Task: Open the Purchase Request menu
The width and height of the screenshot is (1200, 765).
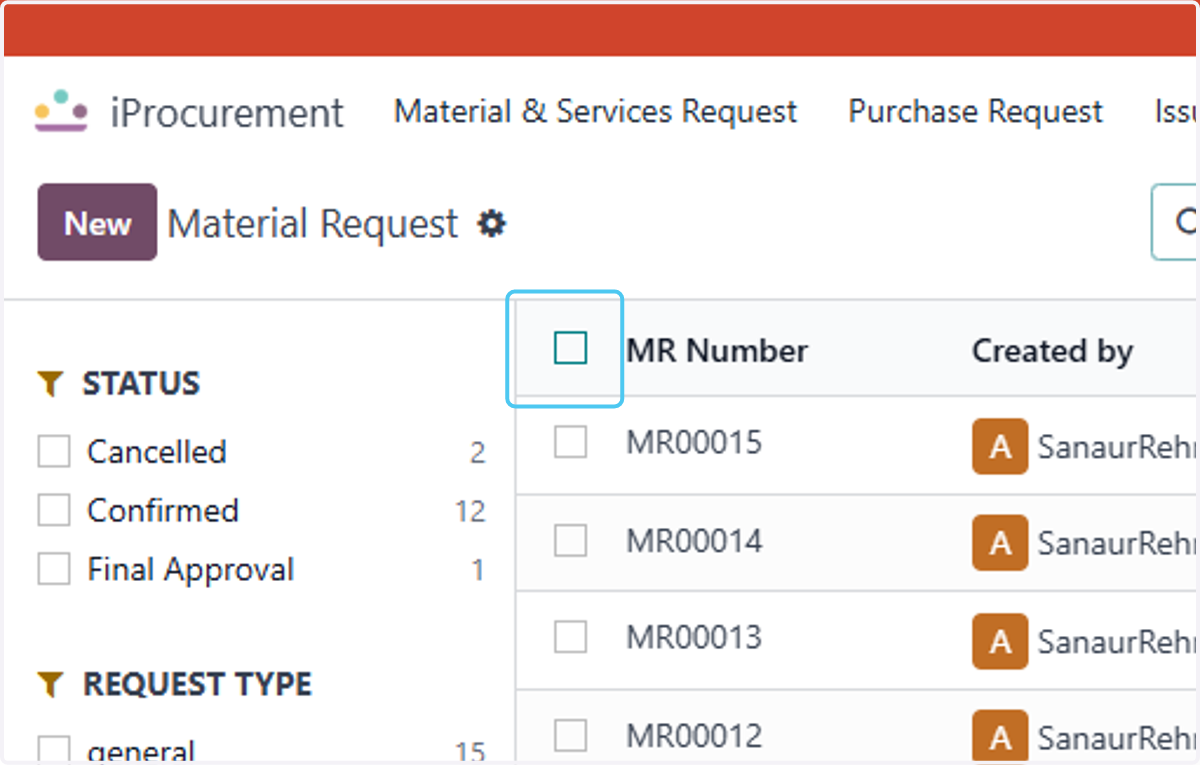Action: click(976, 111)
